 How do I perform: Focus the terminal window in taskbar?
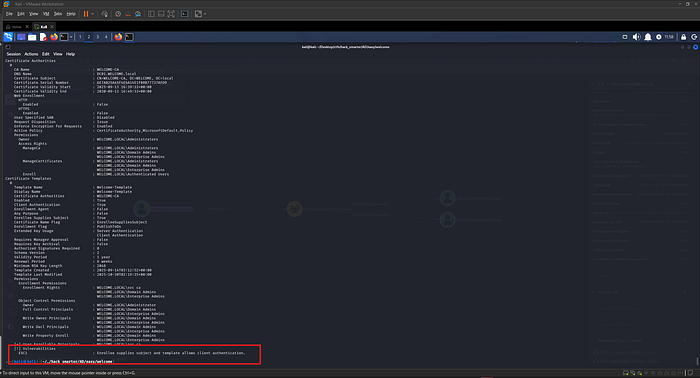[129, 37]
